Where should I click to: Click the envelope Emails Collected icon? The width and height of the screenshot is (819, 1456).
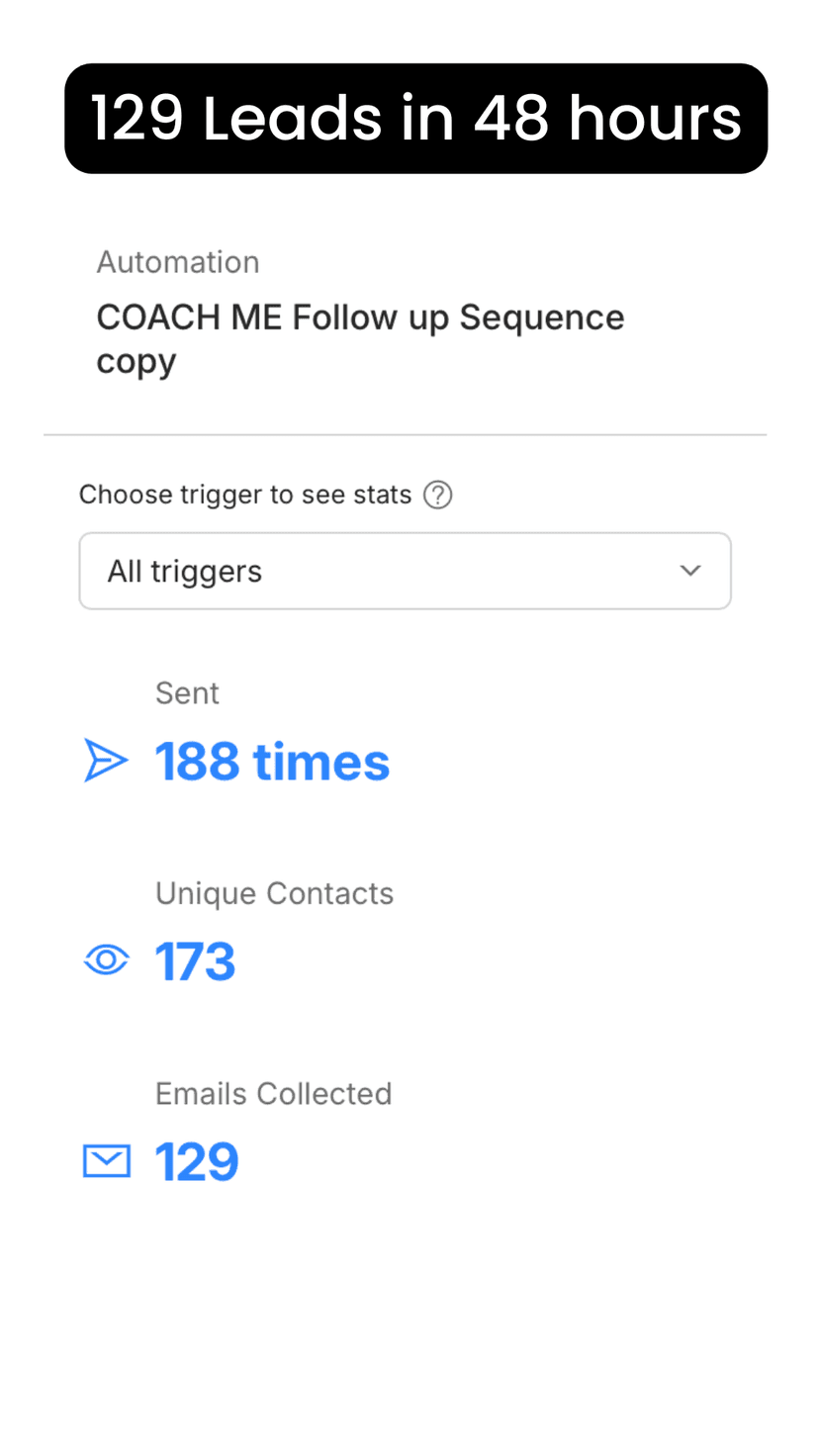pos(106,1161)
